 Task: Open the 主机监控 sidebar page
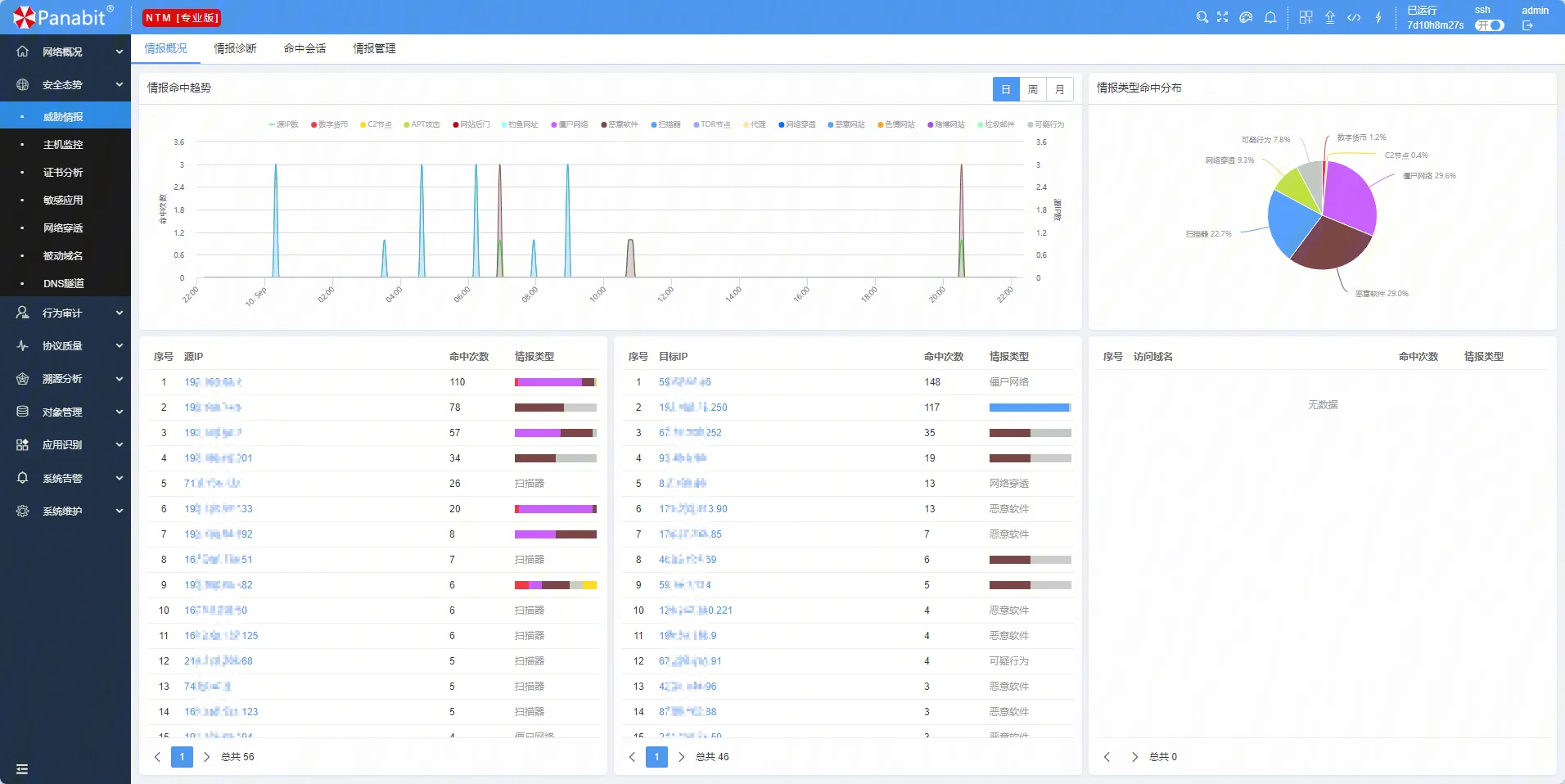(63, 144)
